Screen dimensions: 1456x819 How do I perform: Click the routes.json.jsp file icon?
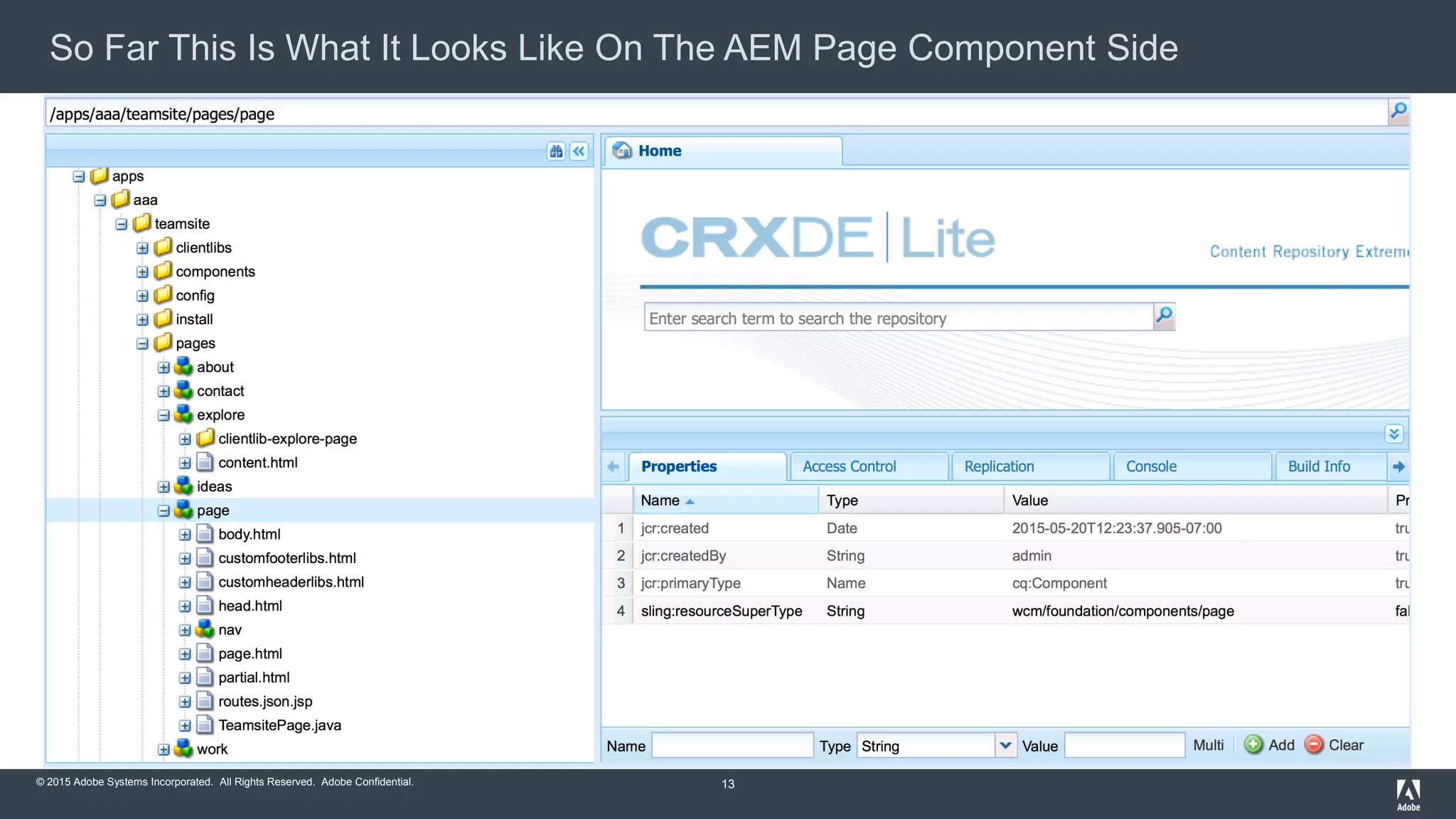click(205, 701)
